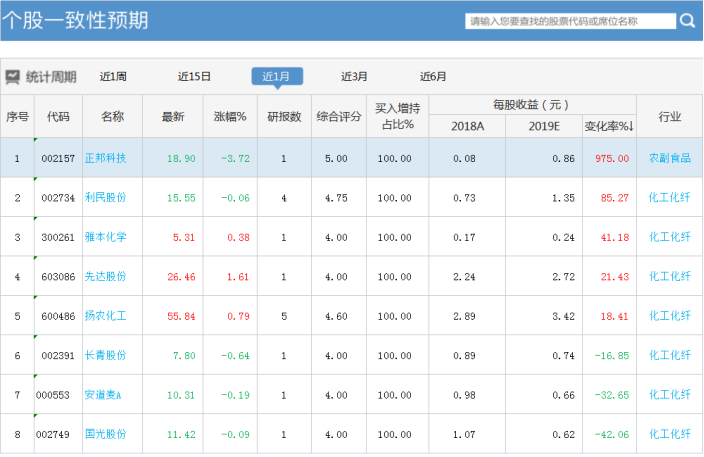Open 化工化纤 industry link in 雅本化学 row
704x457 pixels.
[669, 237]
